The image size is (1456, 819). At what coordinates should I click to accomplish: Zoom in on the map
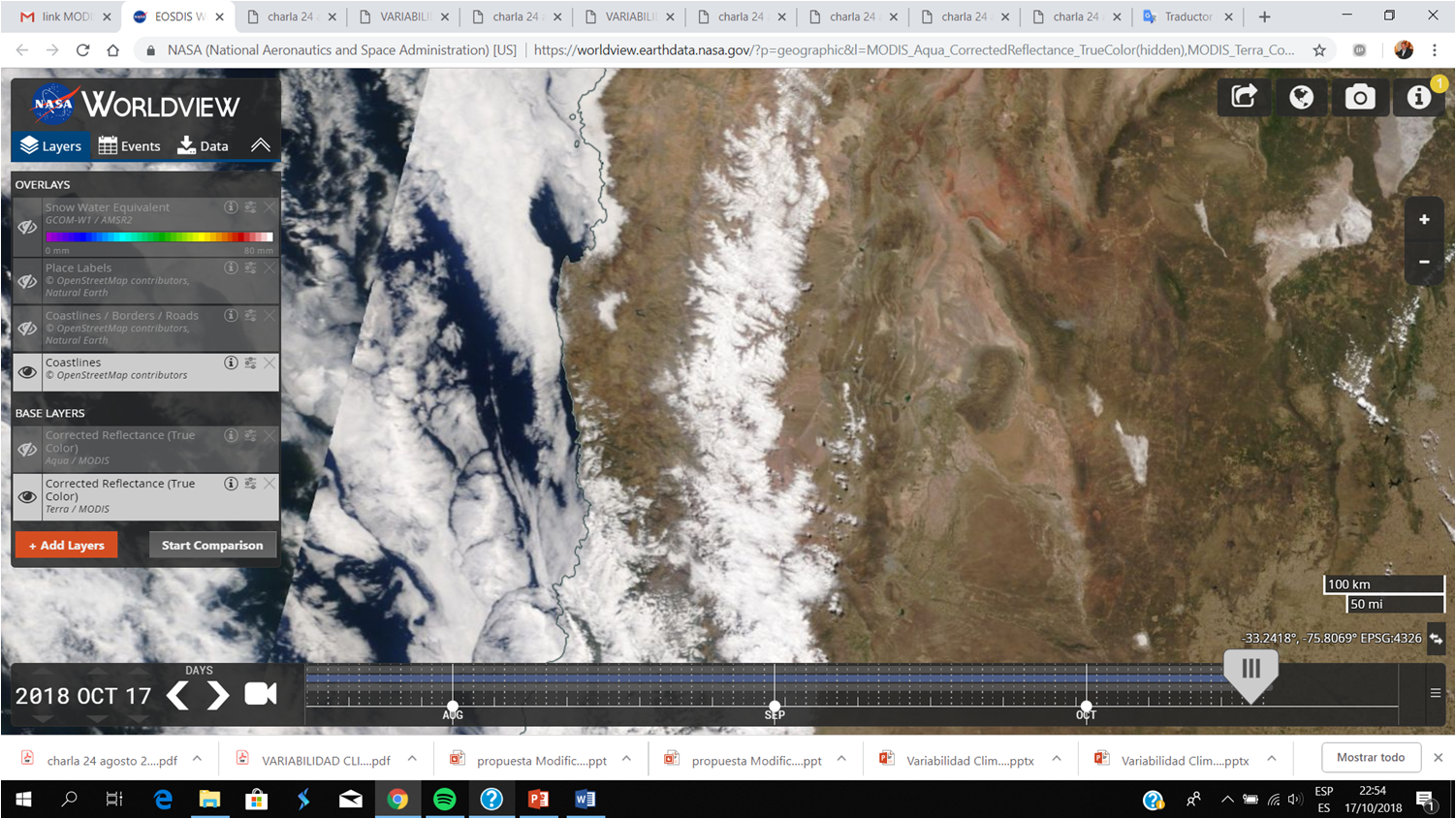pos(1424,220)
